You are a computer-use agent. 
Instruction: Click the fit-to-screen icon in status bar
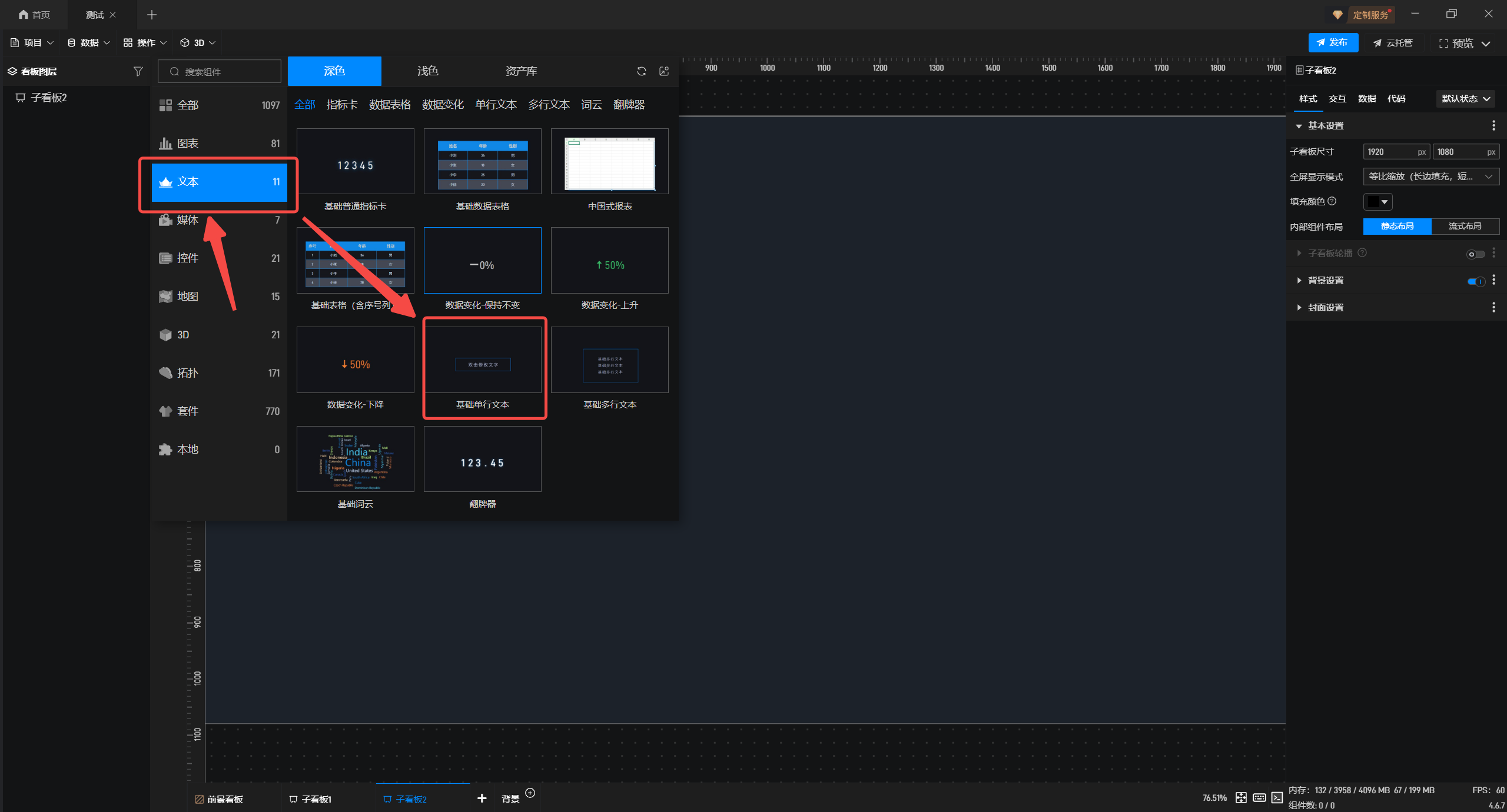click(1241, 797)
